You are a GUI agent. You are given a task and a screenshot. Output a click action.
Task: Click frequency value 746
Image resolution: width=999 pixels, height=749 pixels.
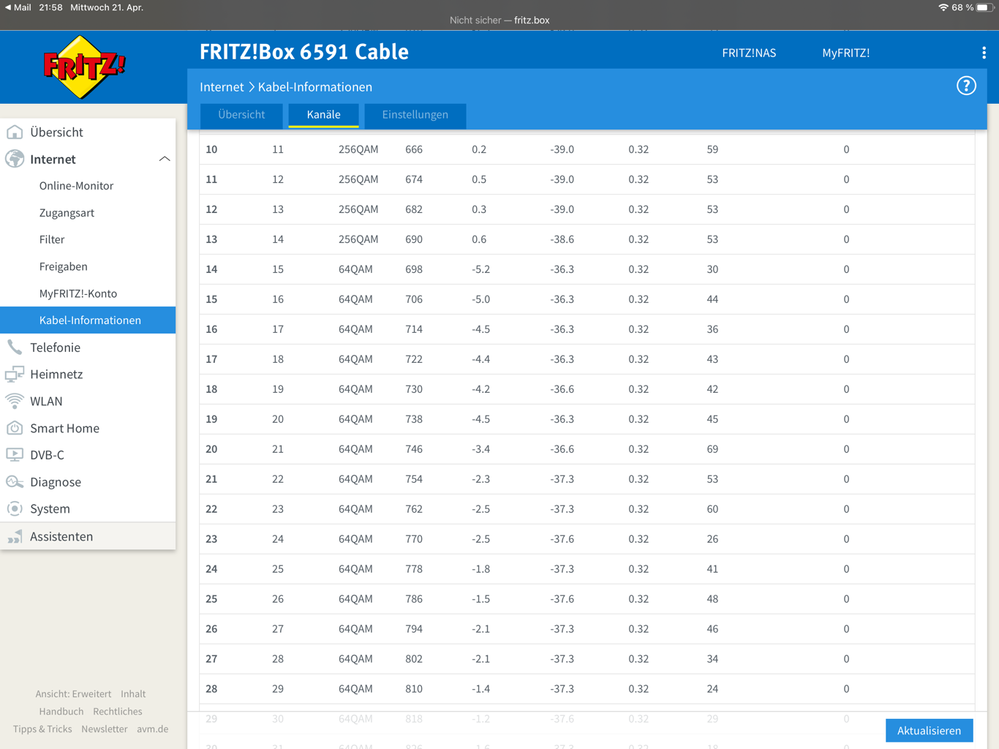click(414, 449)
